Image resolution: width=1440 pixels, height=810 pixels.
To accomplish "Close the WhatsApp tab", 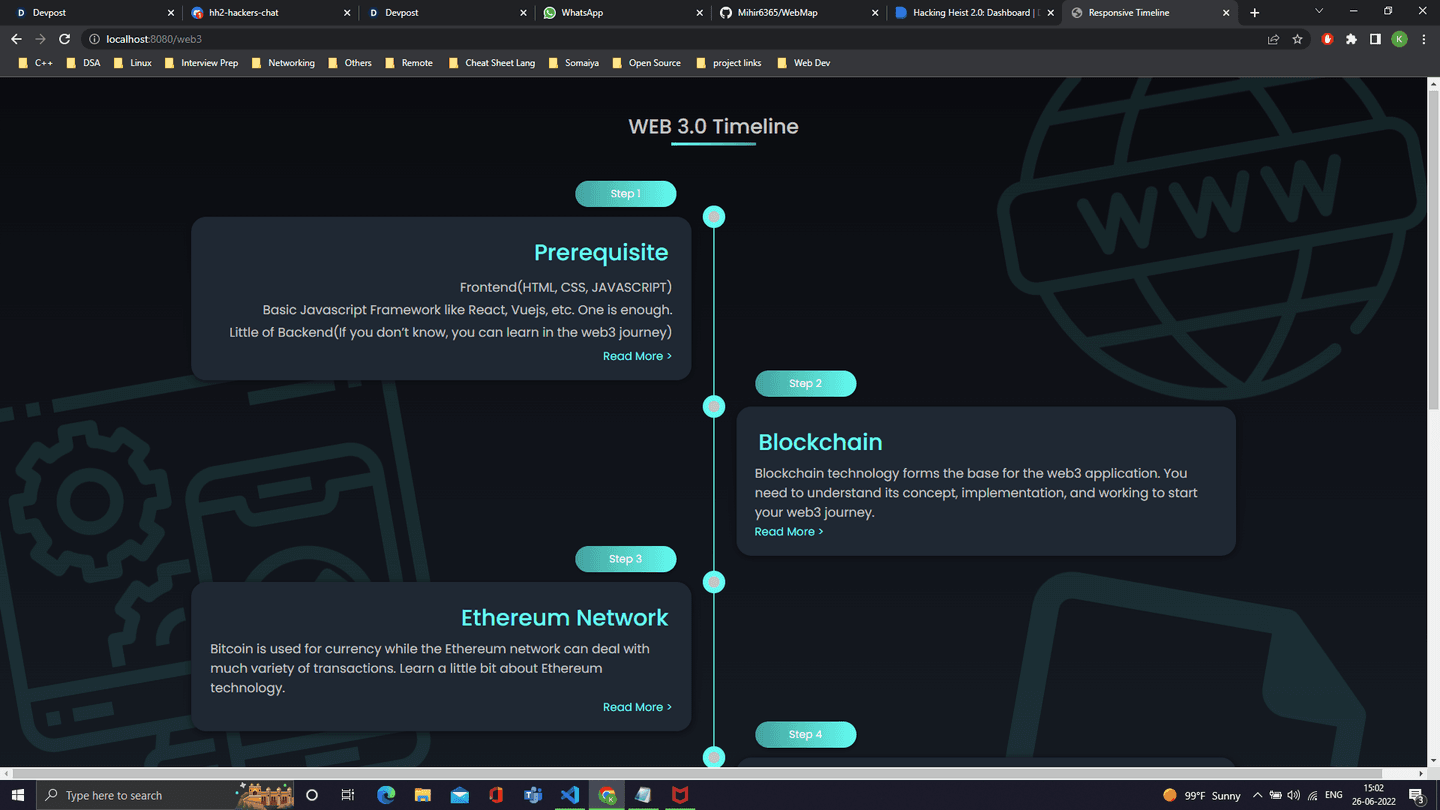I will (x=699, y=13).
